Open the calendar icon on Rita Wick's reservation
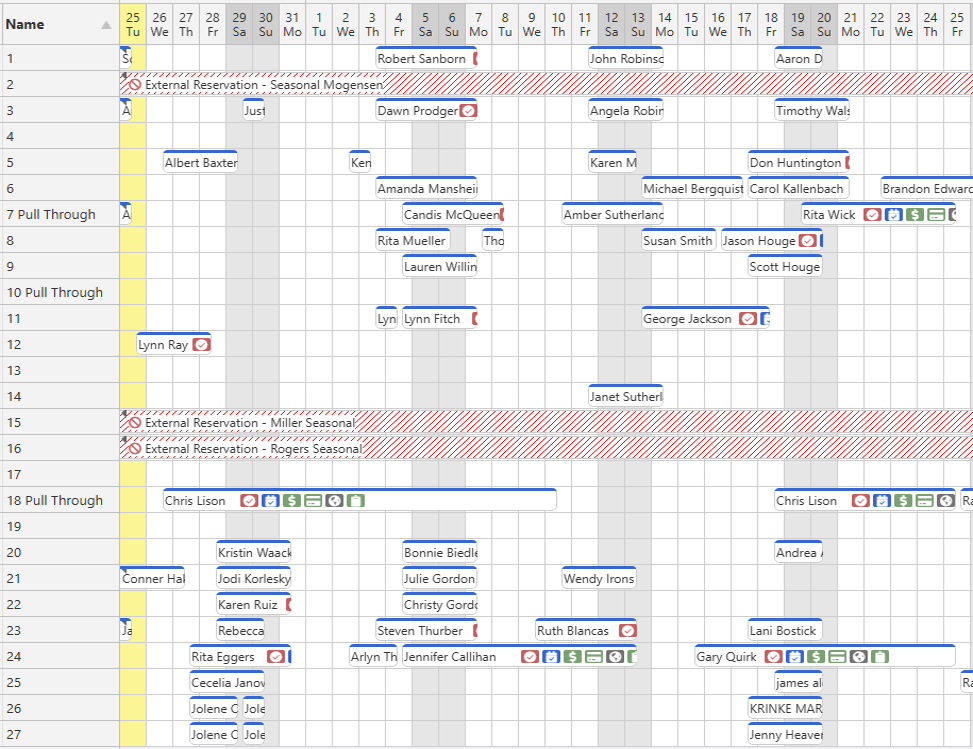Image resolution: width=973 pixels, height=749 pixels. coord(894,215)
